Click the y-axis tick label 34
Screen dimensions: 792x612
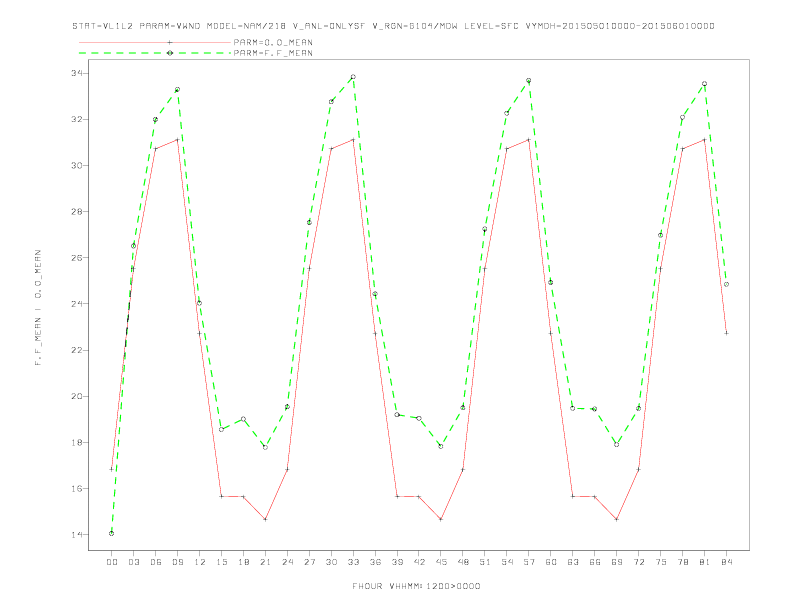pos(77,73)
